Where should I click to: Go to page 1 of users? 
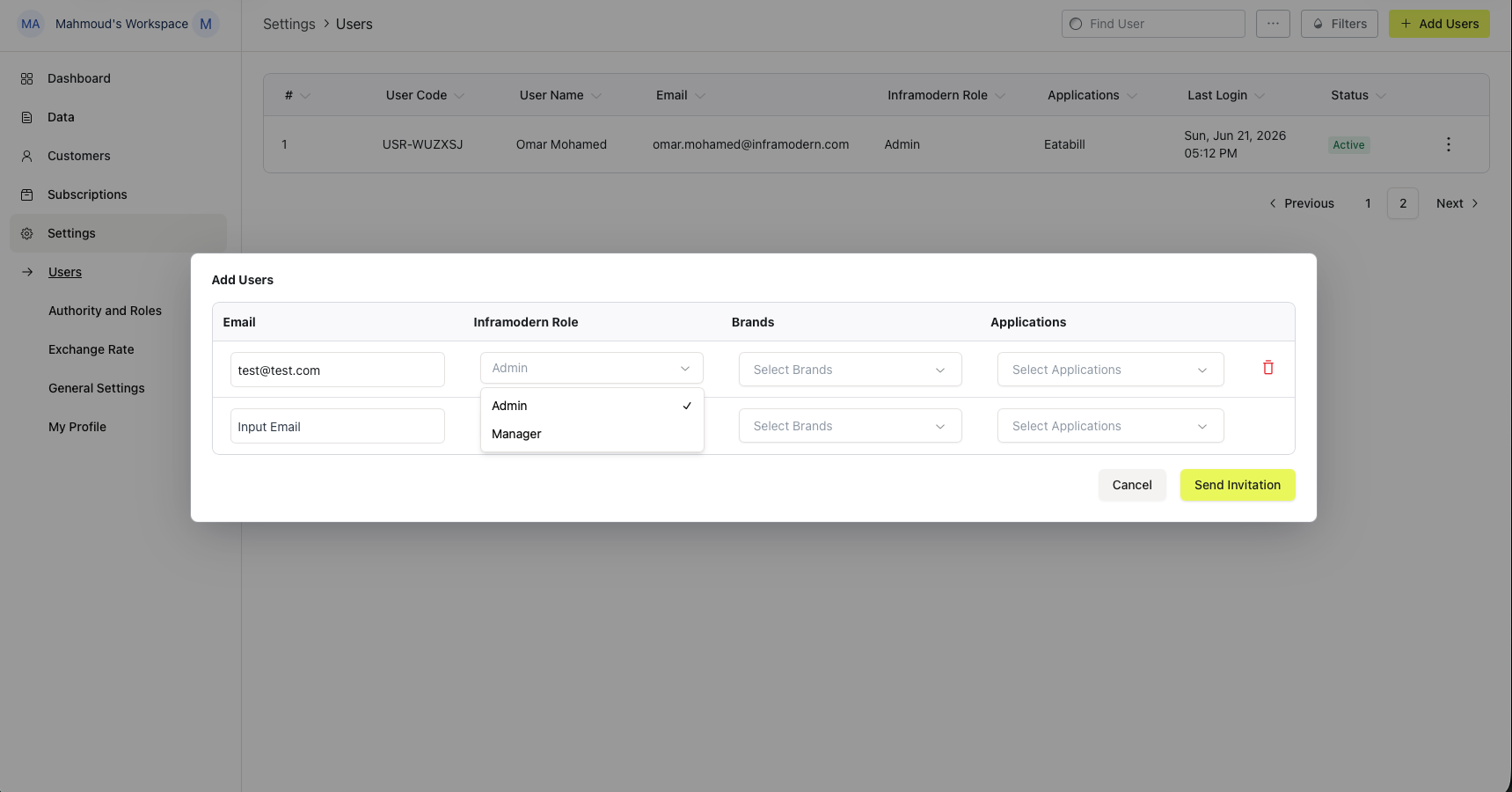point(1368,203)
